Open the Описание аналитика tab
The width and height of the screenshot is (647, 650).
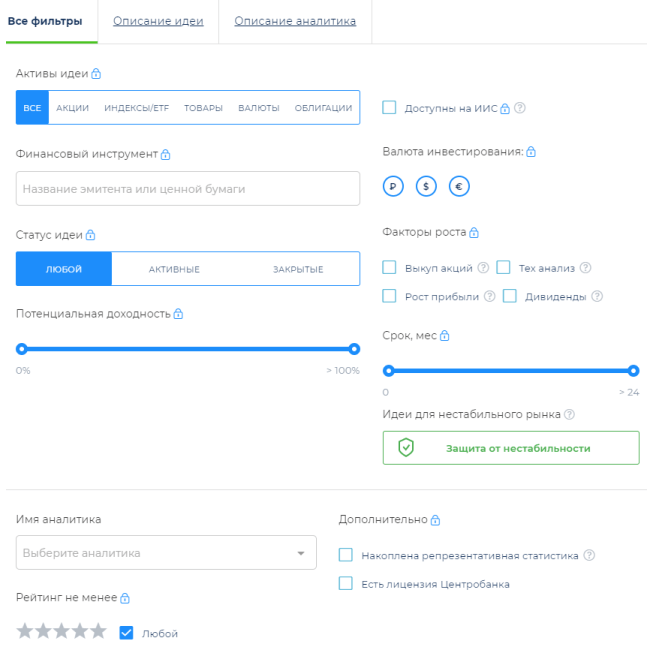click(x=295, y=21)
